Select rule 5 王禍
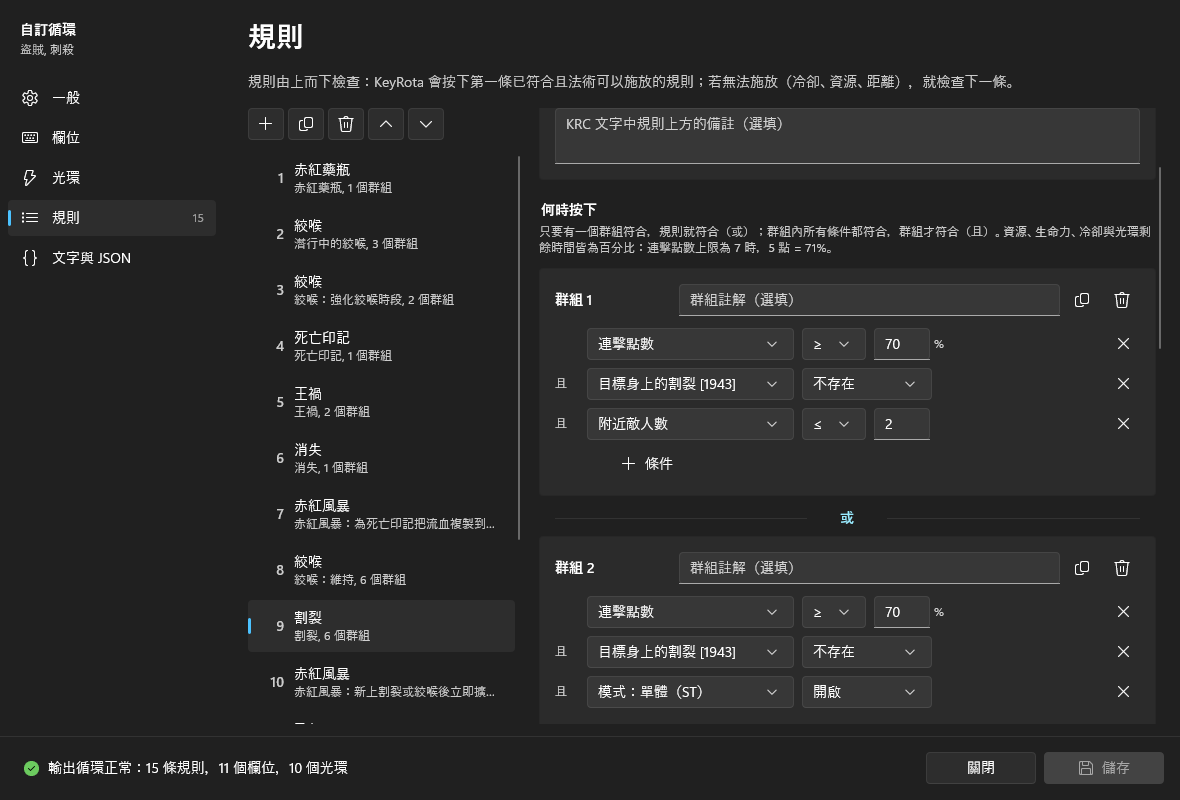This screenshot has width=1180, height=800. pyautogui.click(x=382, y=402)
